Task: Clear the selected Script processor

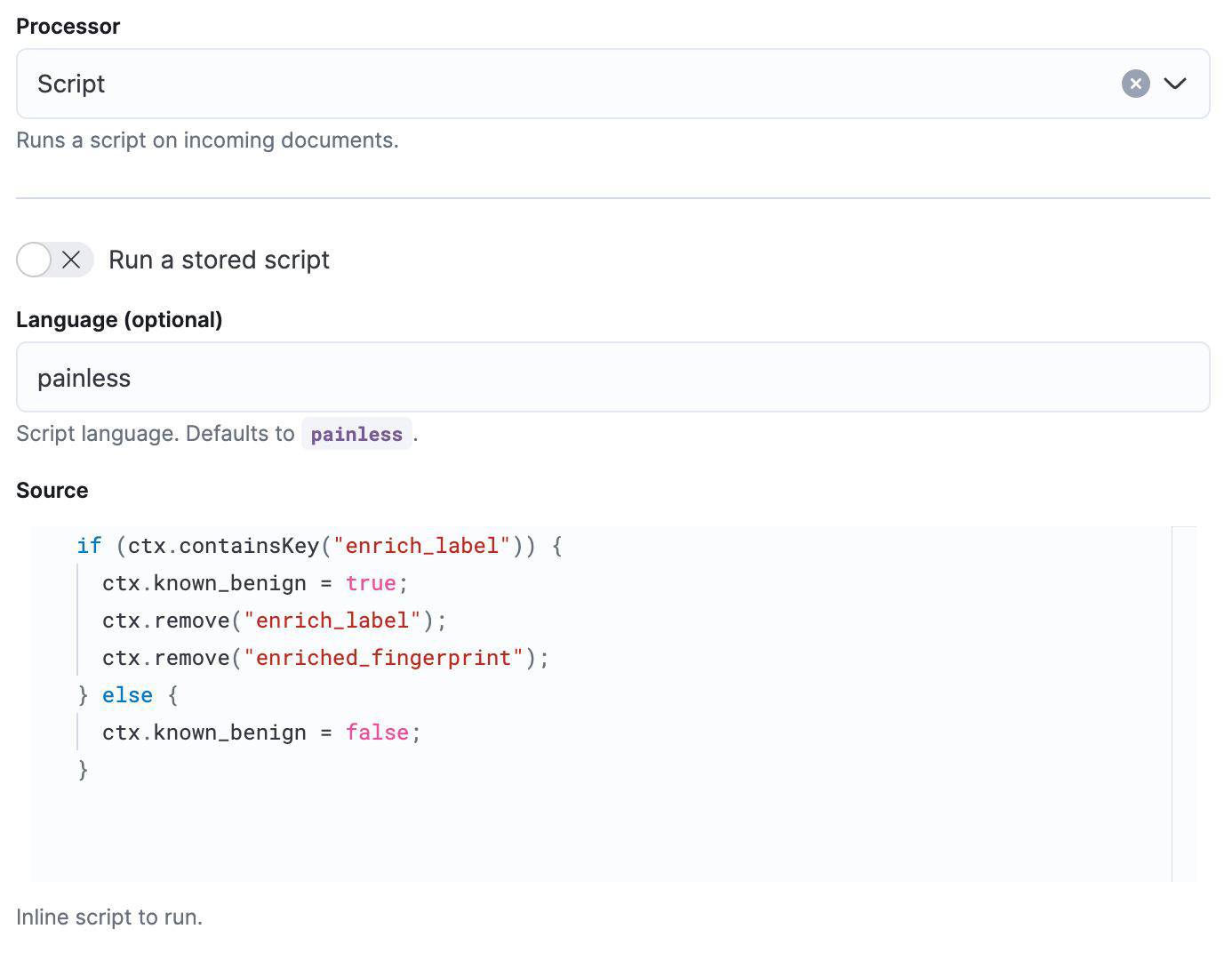Action: click(x=1135, y=84)
